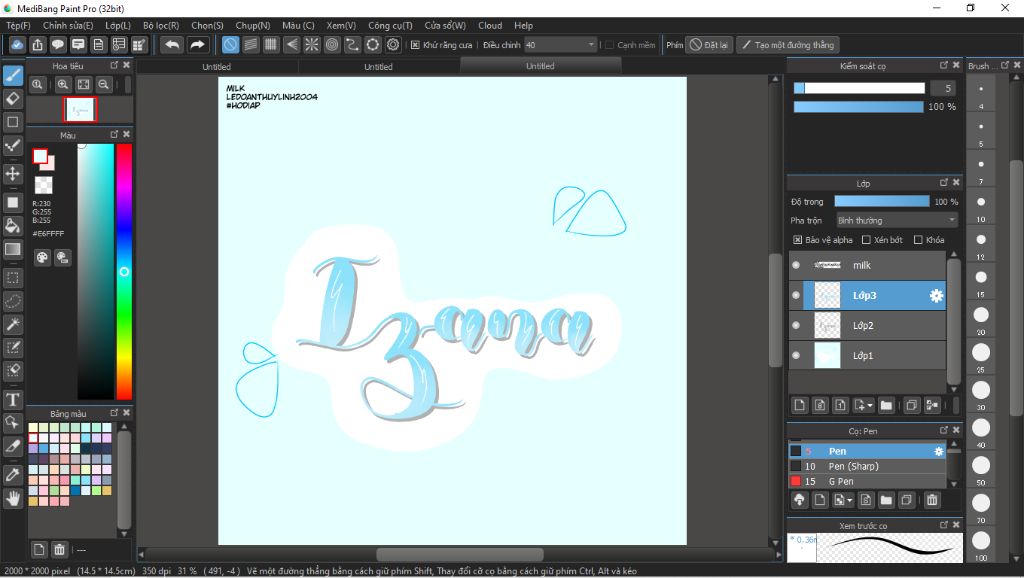This screenshot has width=1024, height=578.
Task: Open the Điều chỉnh correction value dropdown
Action: [x=560, y=45]
